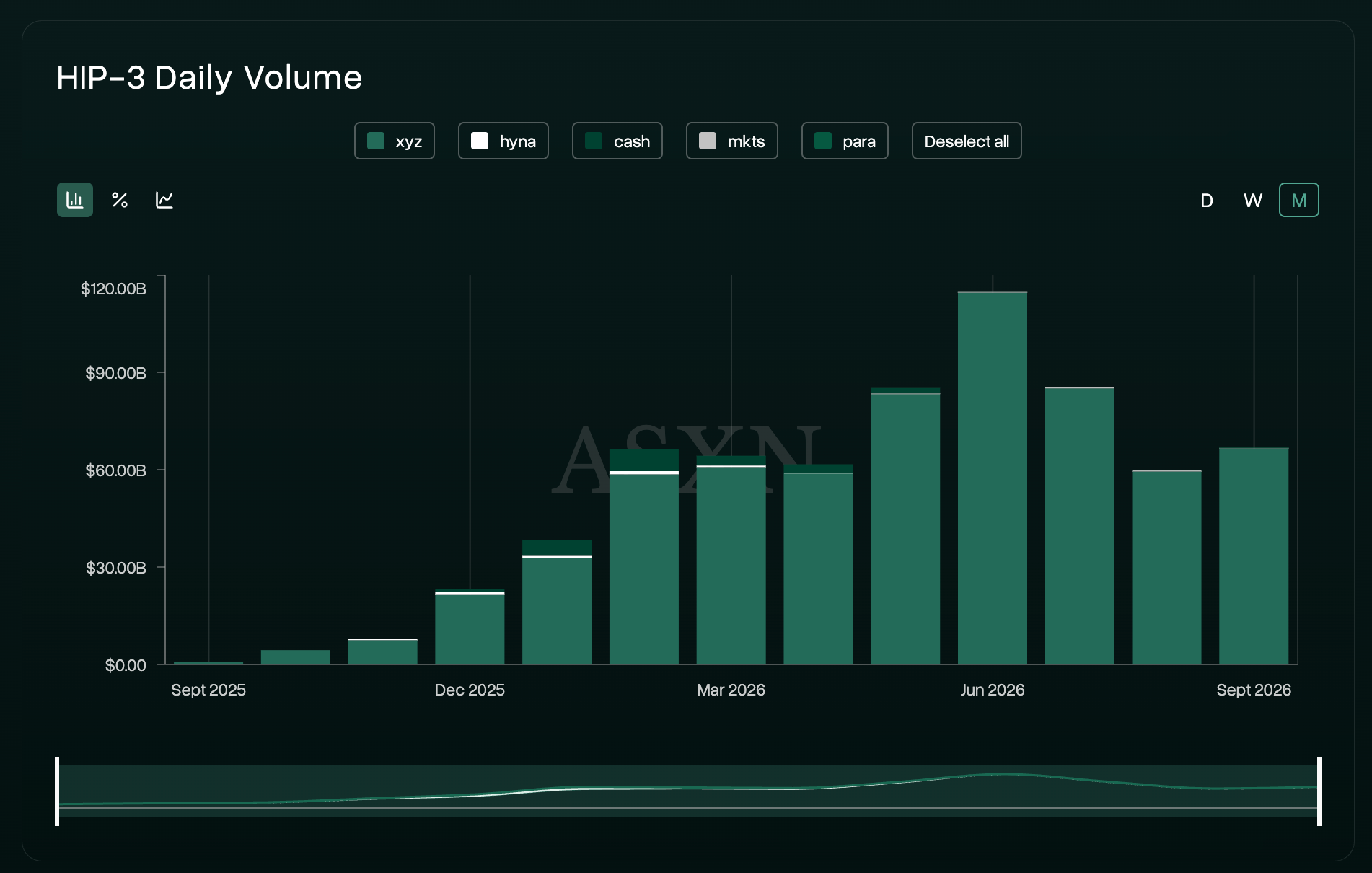Viewport: 1372px width, 873px height.
Task: Click the Jun 2026 axis label
Action: [x=993, y=690]
